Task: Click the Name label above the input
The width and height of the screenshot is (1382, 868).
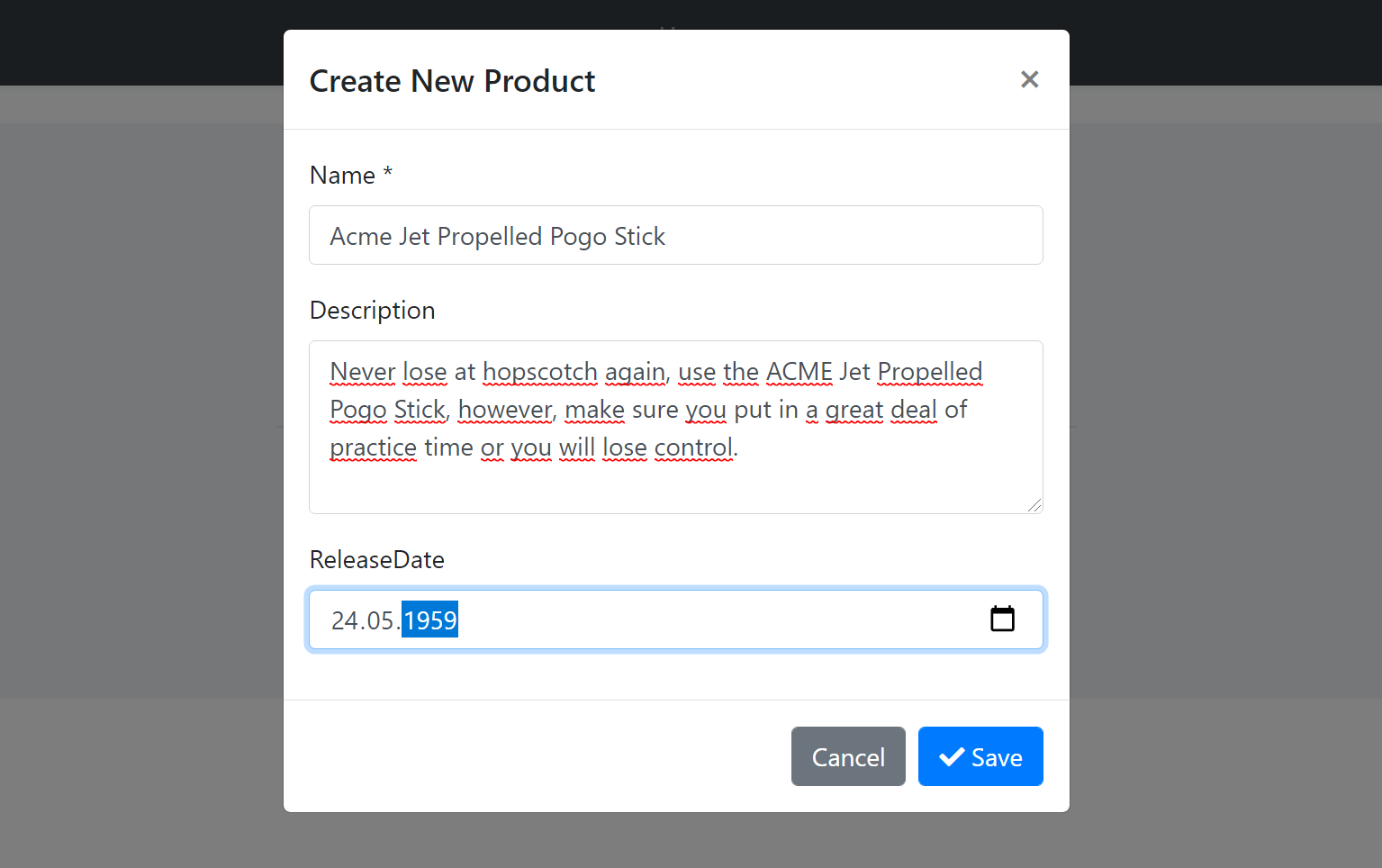Action: click(x=341, y=175)
